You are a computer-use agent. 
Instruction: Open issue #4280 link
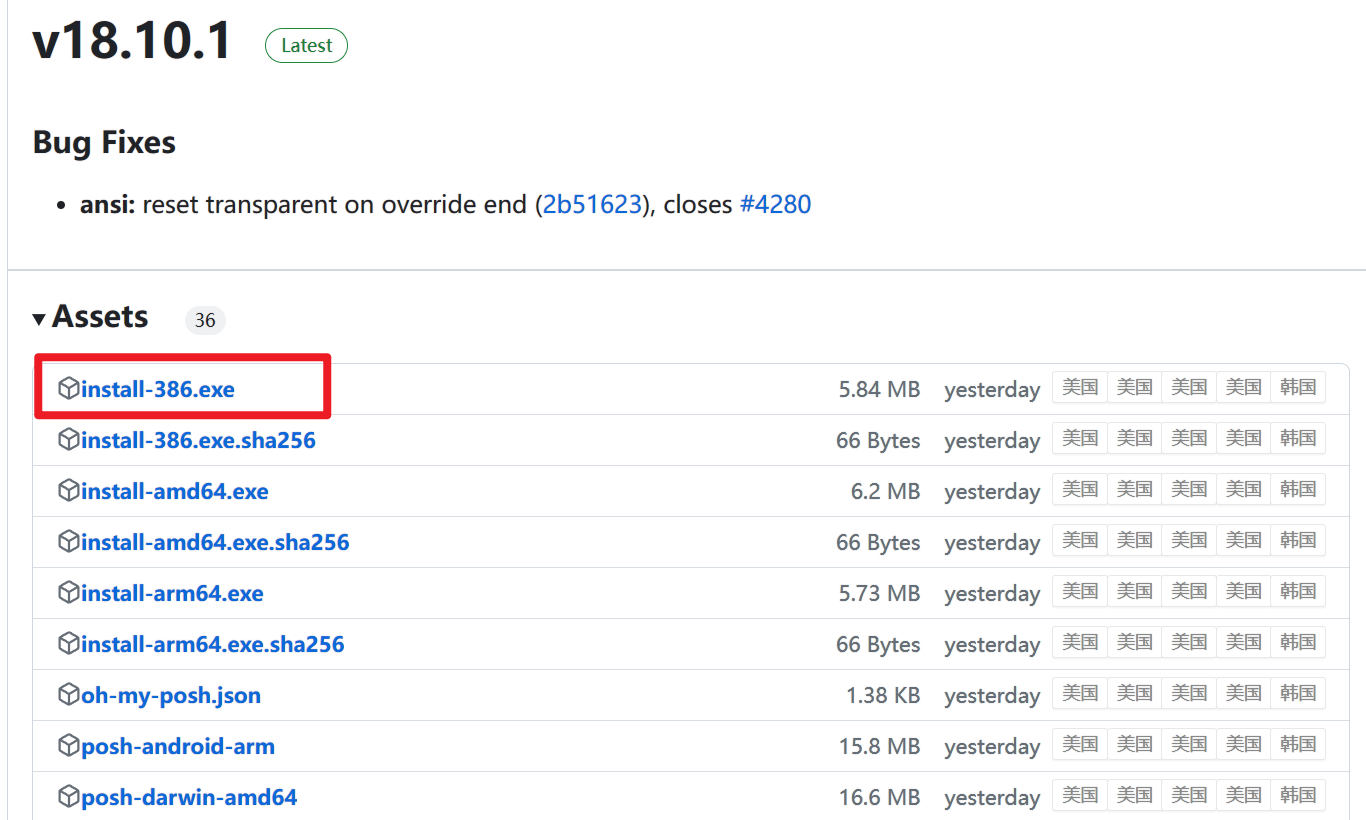[775, 205]
